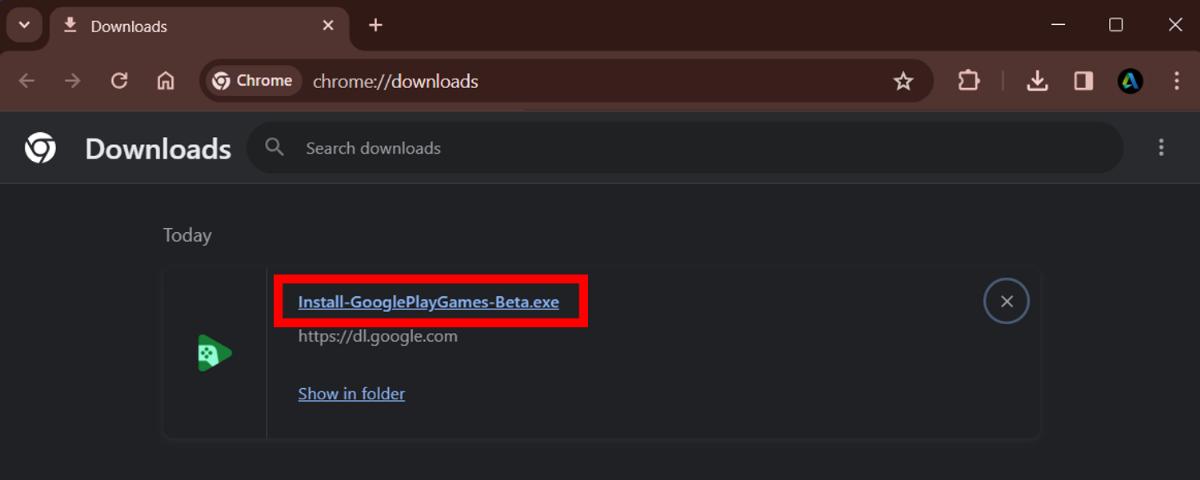Minimize the Chrome window
This screenshot has width=1200, height=480.
coord(1061,25)
